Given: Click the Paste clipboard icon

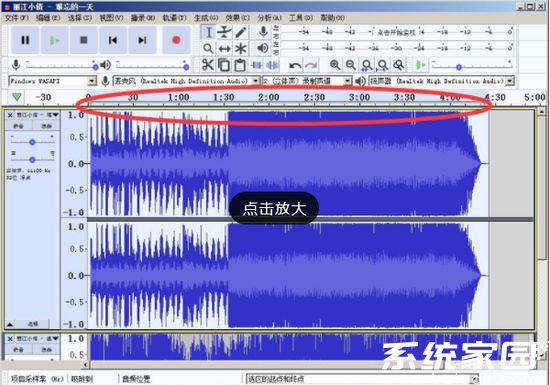Looking at the screenshot, I should click(x=240, y=65).
